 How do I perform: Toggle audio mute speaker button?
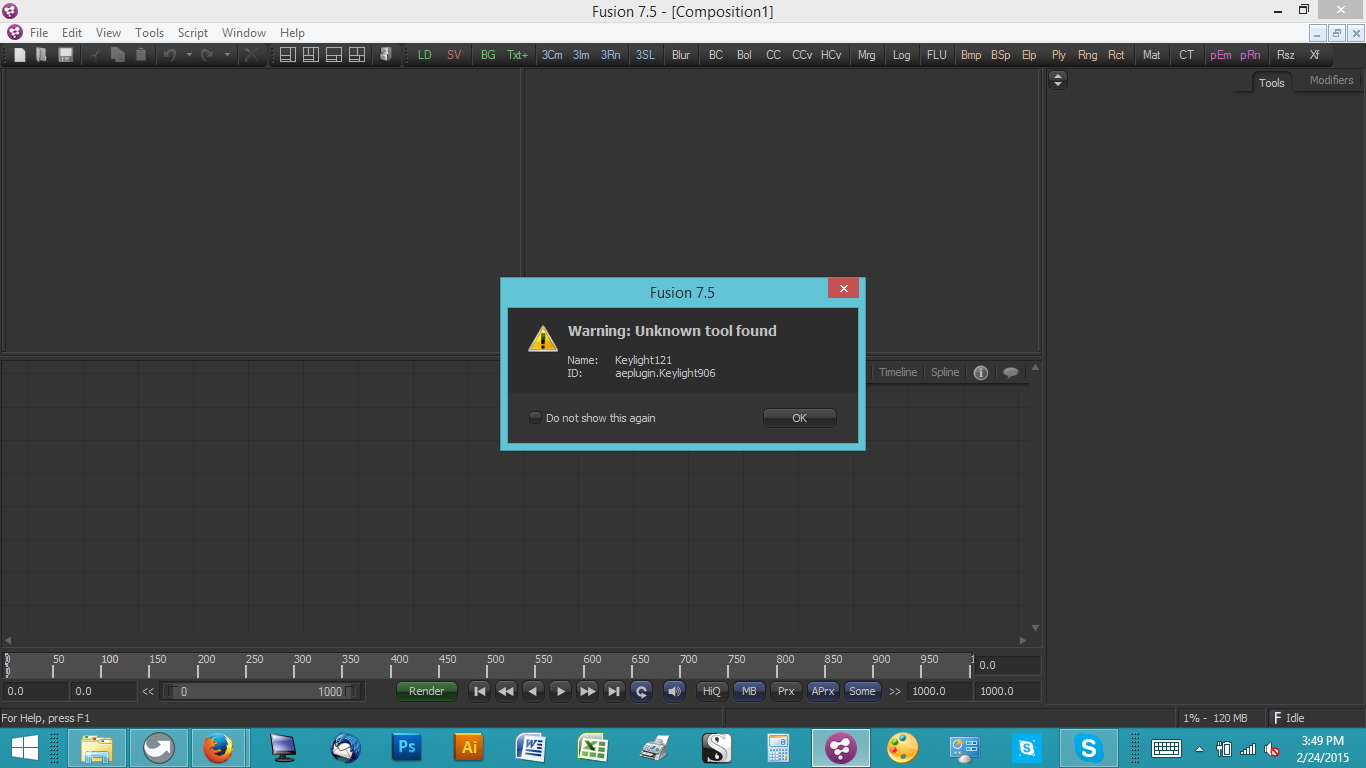pos(674,691)
